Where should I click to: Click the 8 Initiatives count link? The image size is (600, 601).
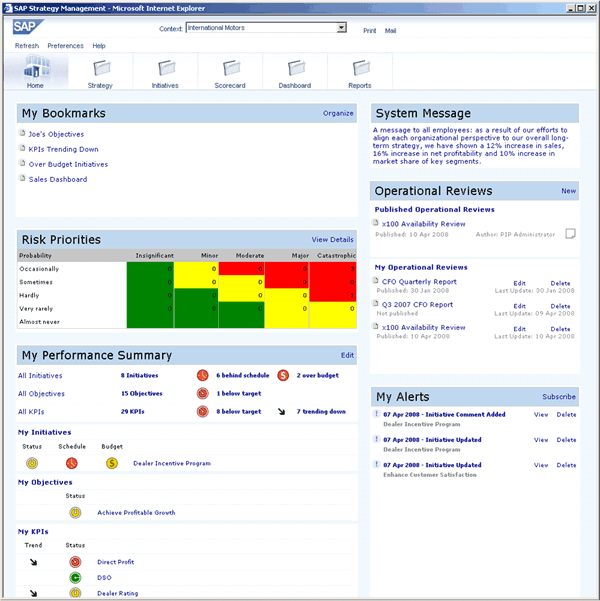[x=139, y=375]
